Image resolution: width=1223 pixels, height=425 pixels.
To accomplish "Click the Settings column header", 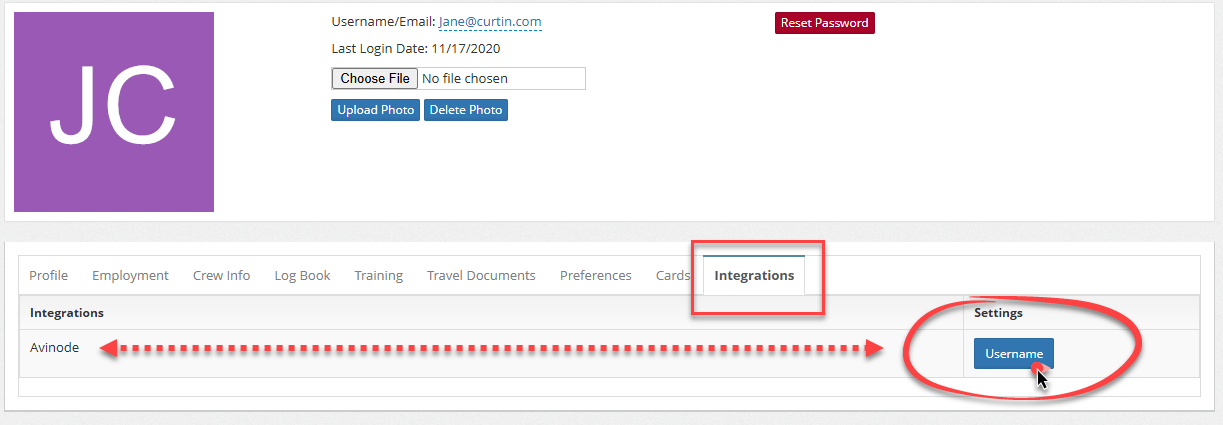I will click(998, 313).
